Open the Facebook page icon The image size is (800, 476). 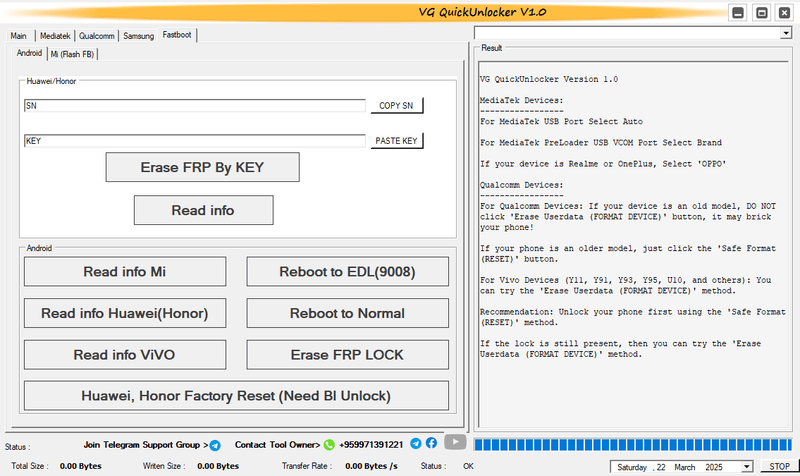[x=431, y=443]
